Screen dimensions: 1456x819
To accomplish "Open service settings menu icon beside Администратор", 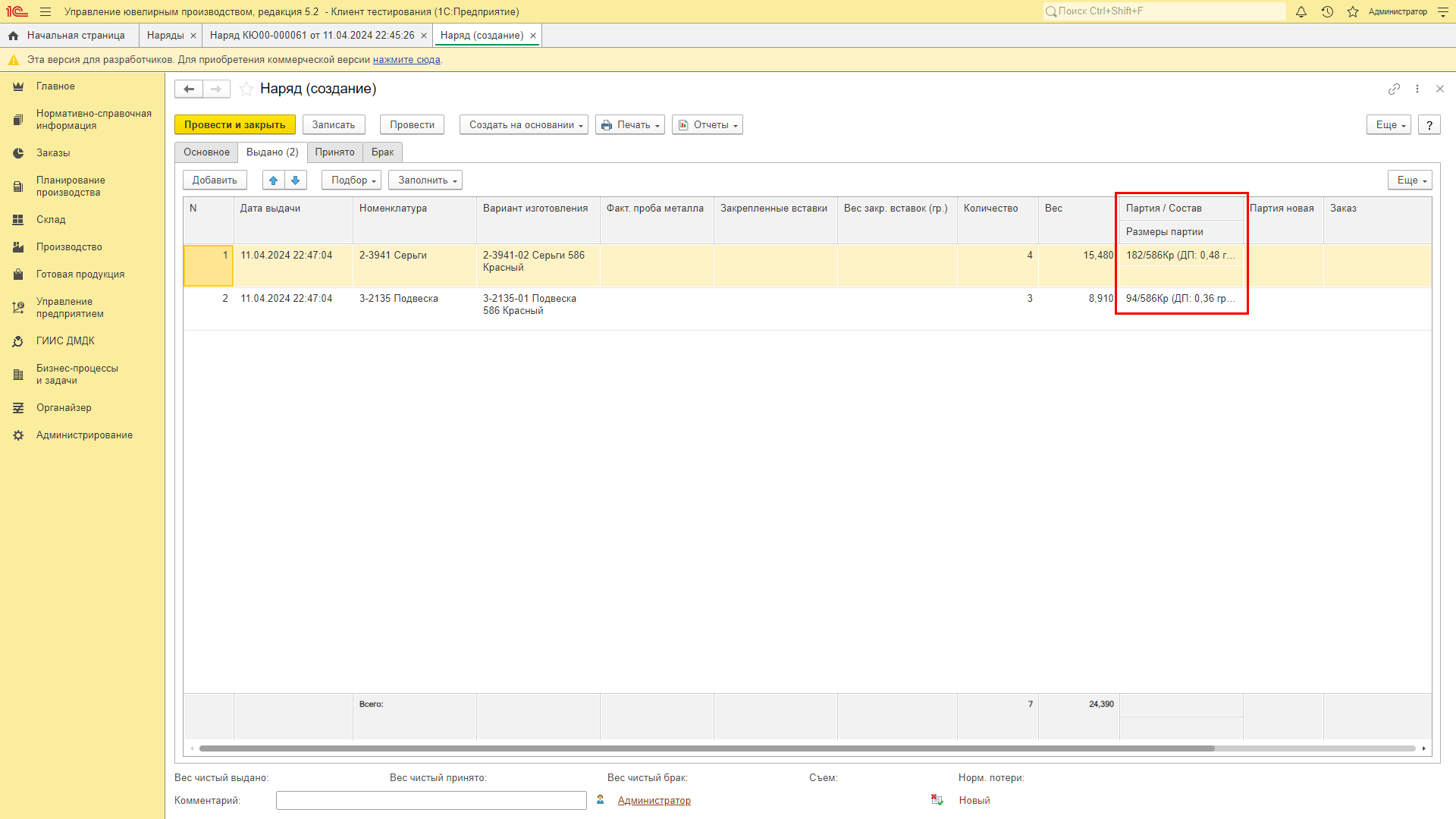I will (x=1443, y=11).
